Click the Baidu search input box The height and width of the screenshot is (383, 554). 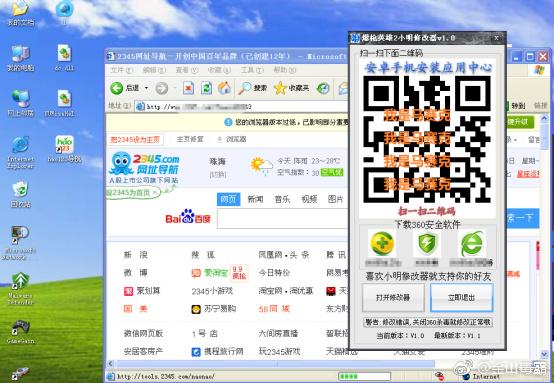(283, 218)
